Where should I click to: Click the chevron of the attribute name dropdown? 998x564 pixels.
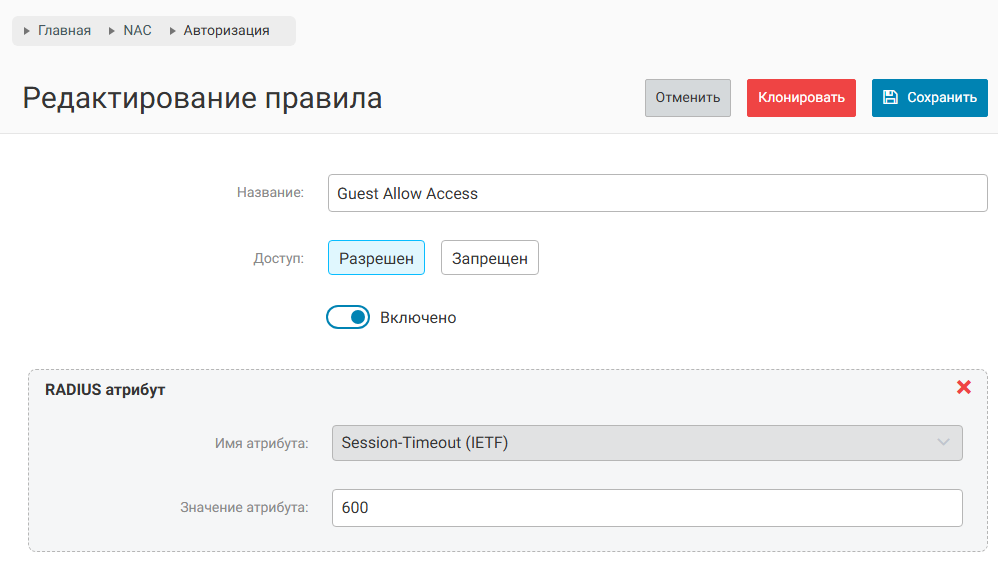(942, 442)
